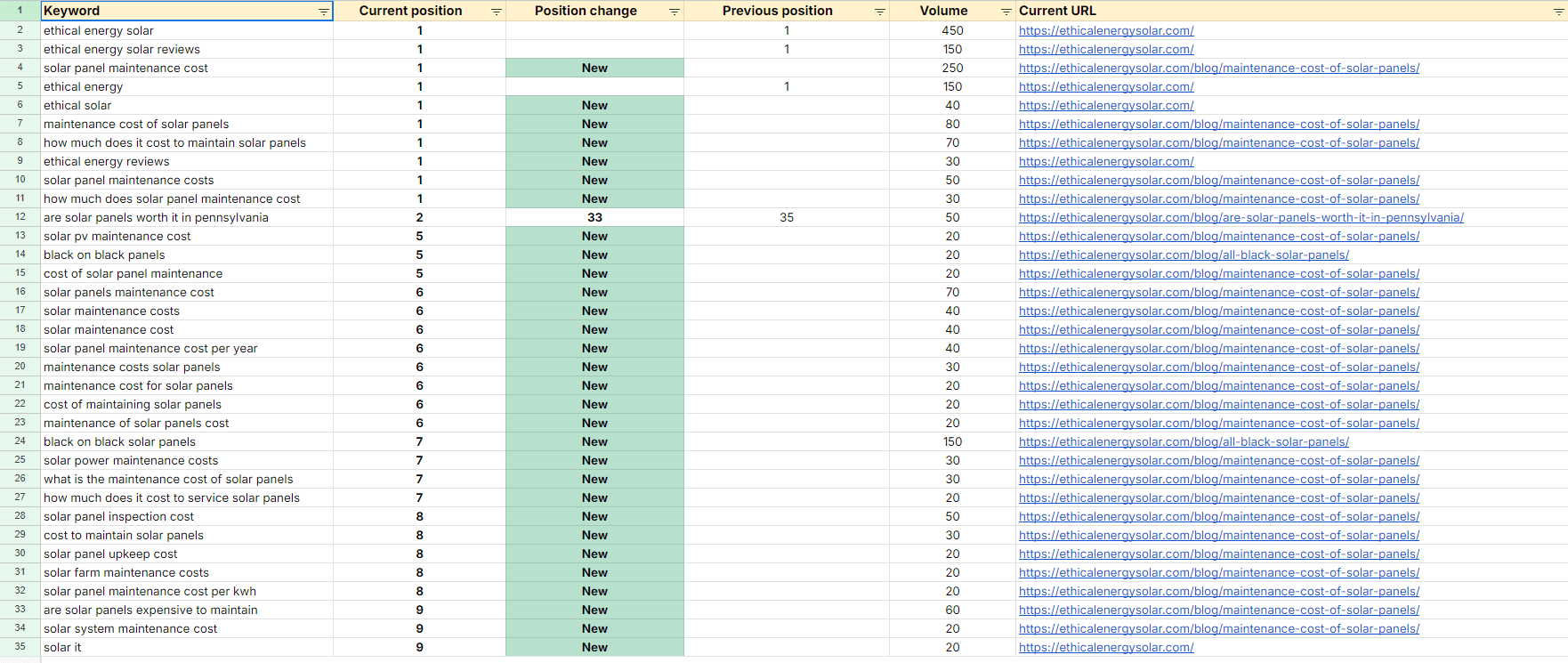Select row header number 12
Image resolution: width=1568 pixels, height=663 pixels.
(x=20, y=217)
